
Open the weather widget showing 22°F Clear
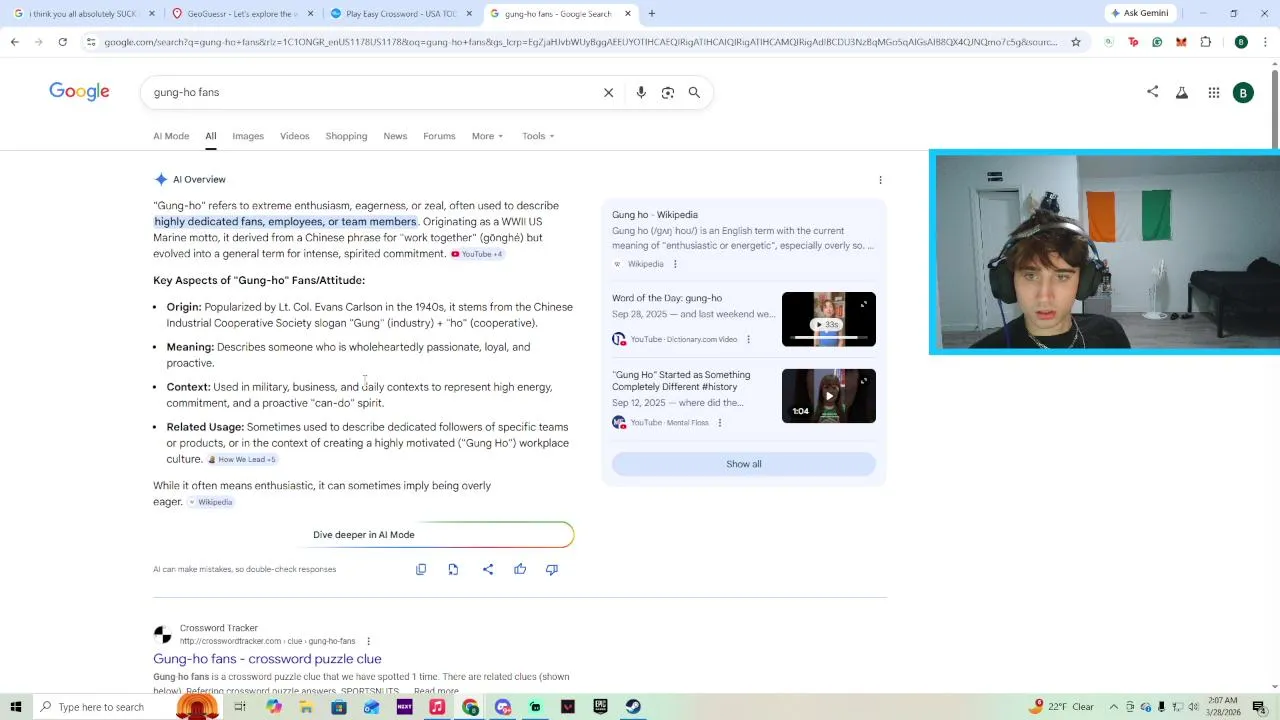point(1062,707)
